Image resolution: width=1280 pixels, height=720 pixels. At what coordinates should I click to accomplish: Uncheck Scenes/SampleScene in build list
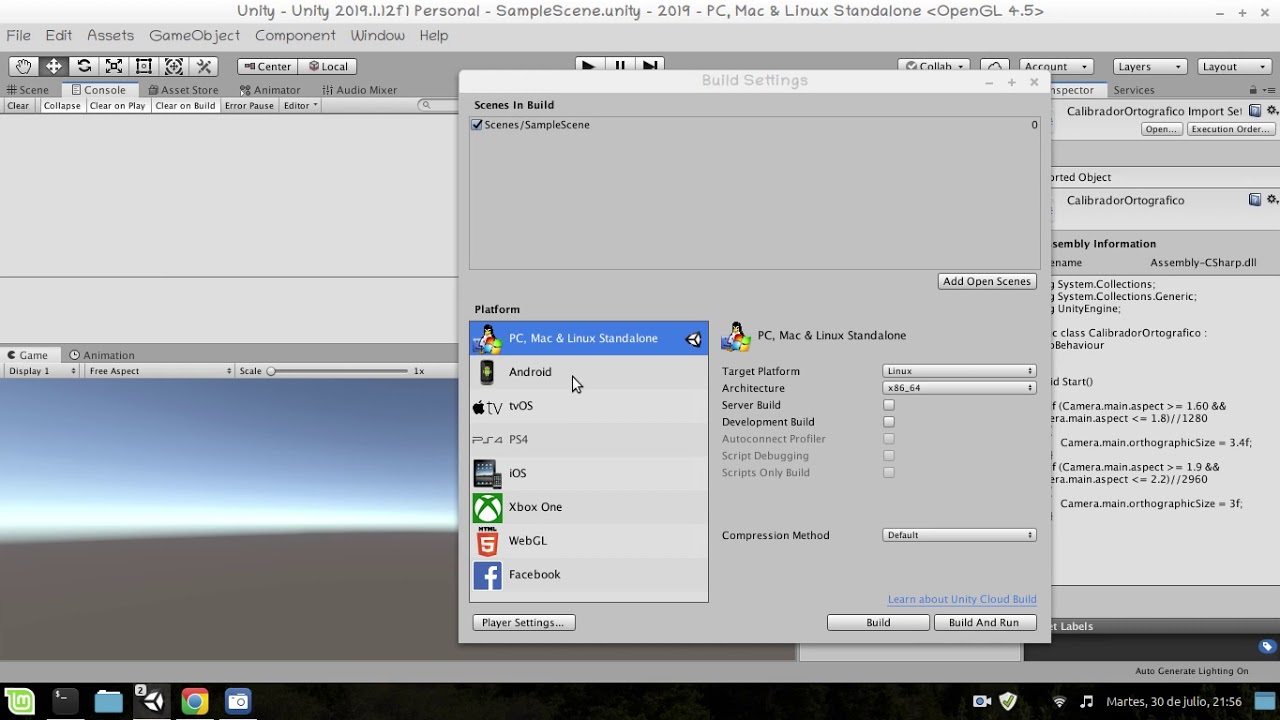[477, 125]
